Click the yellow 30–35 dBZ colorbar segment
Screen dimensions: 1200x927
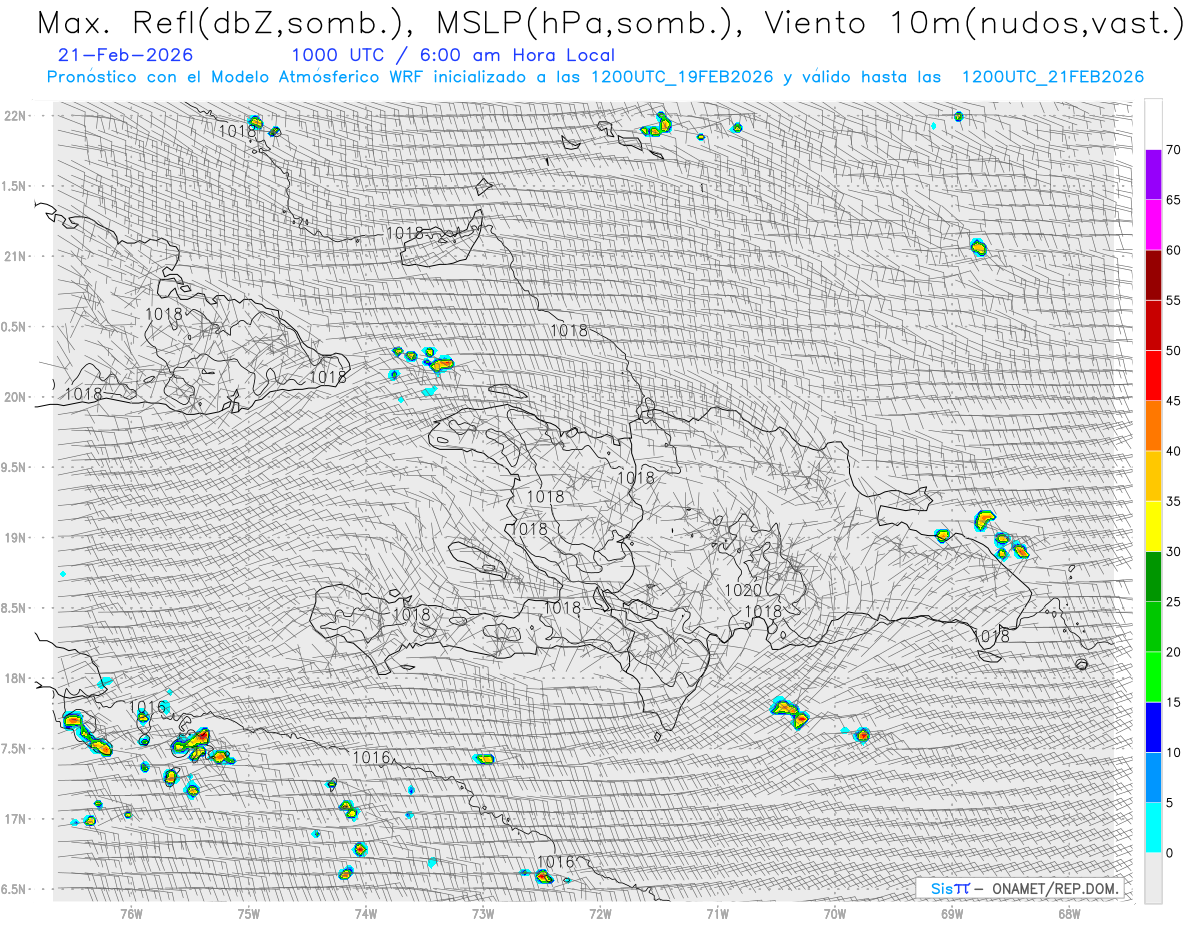click(x=1153, y=526)
